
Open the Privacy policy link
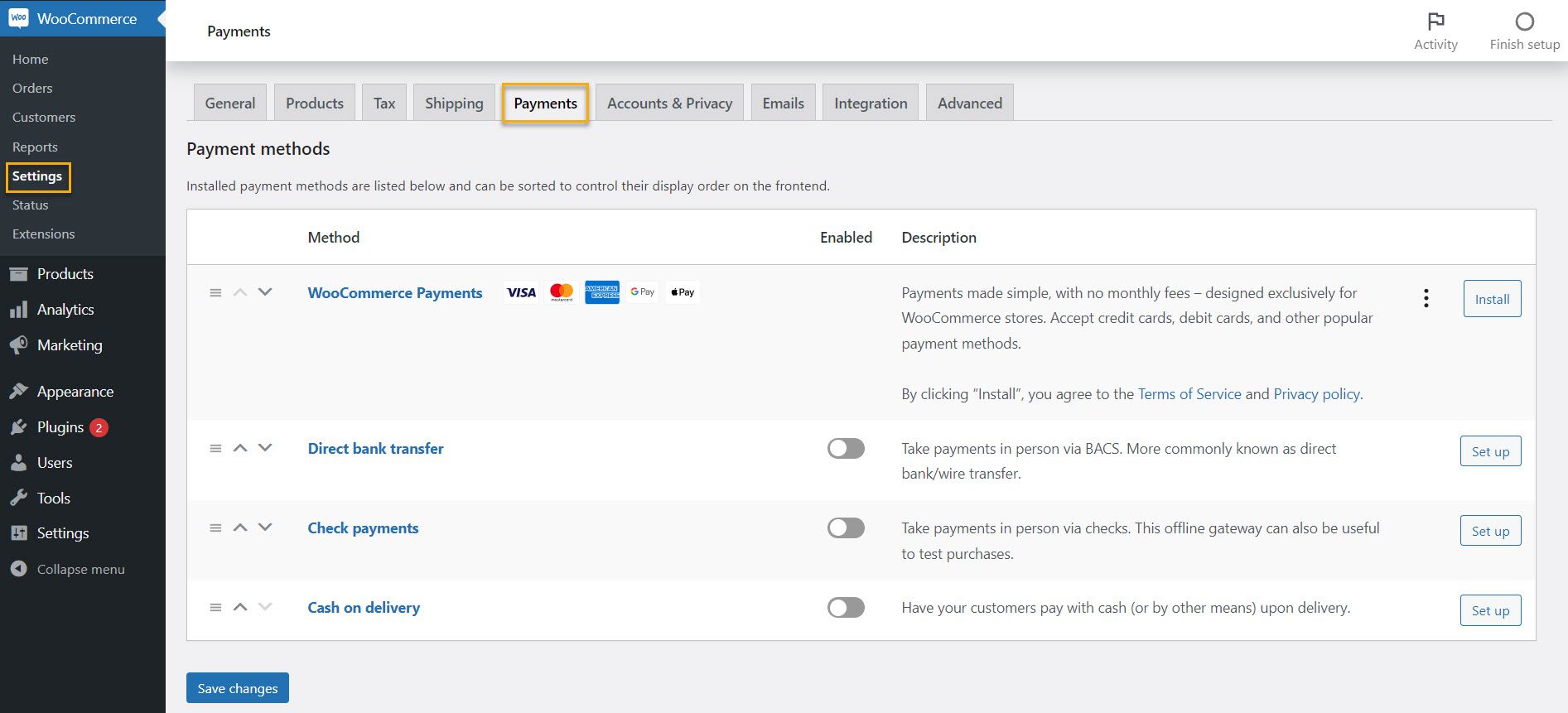click(x=1317, y=394)
